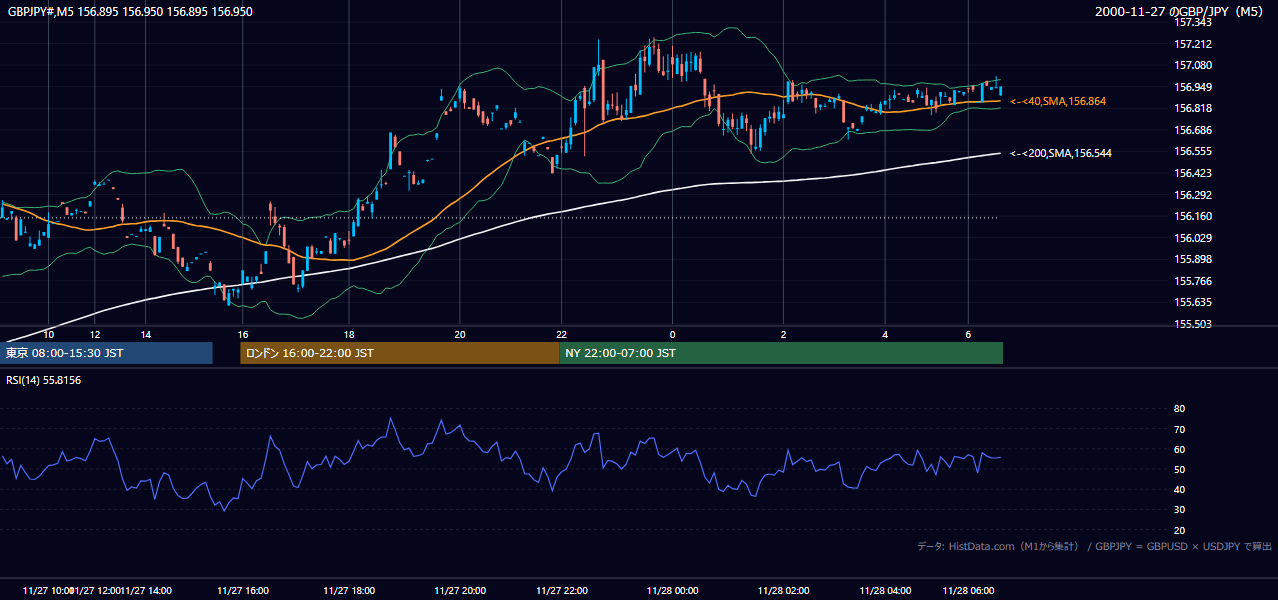Click price scale value 155.635

pyautogui.click(x=1193, y=302)
